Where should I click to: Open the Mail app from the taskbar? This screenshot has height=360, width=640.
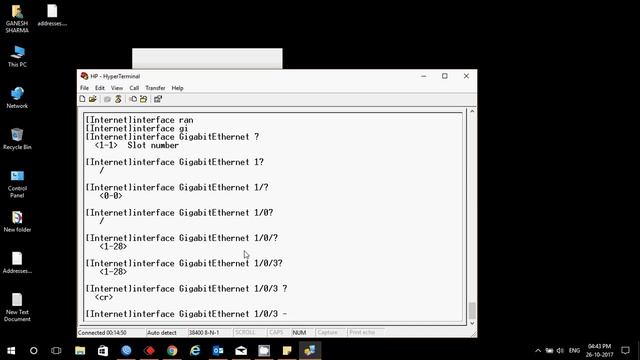(x=241, y=351)
